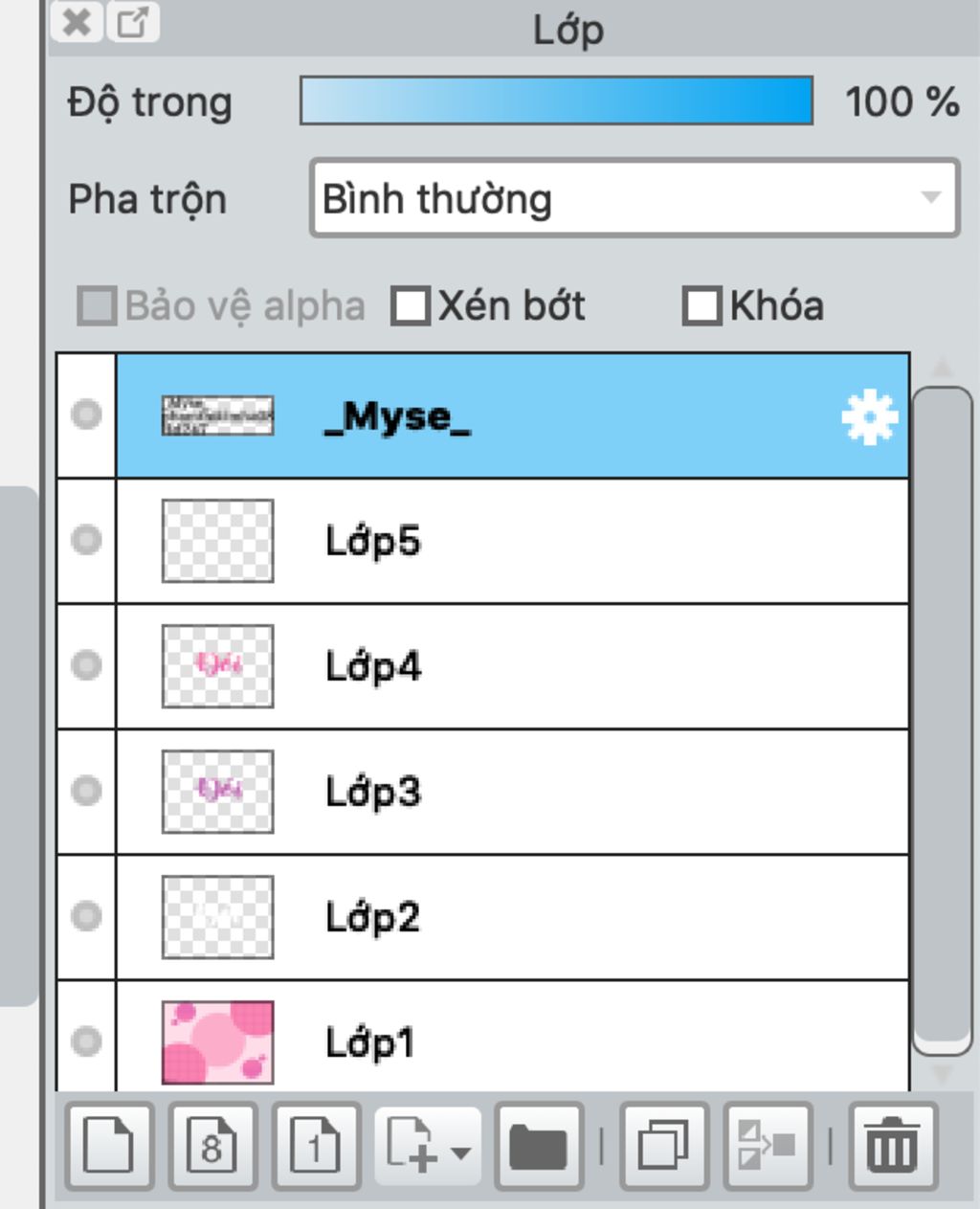Image resolution: width=980 pixels, height=1209 pixels.
Task: Detach the Lớp panel with pop-out icon
Action: pyautogui.click(x=132, y=21)
